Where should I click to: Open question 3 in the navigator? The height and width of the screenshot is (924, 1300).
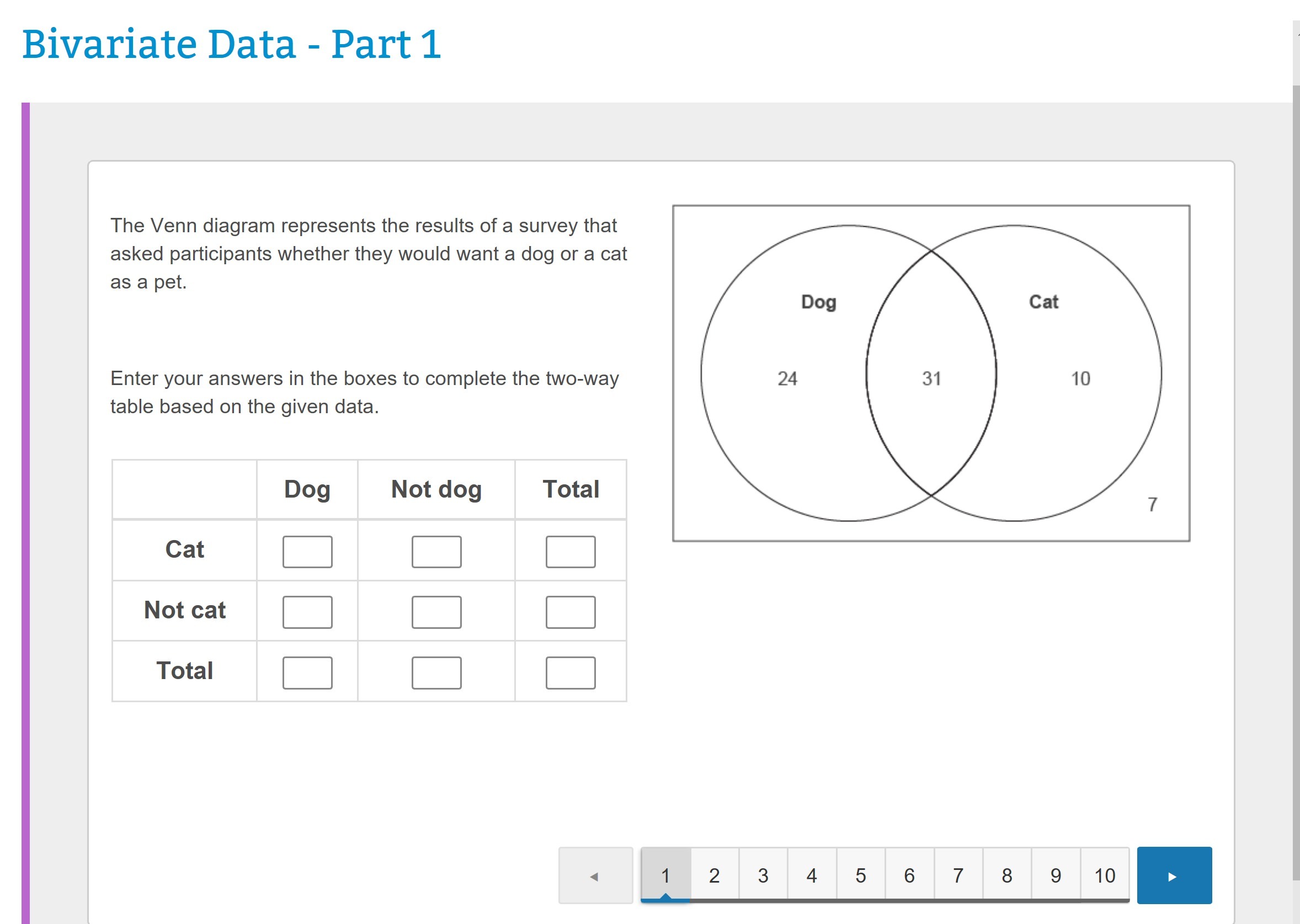(x=763, y=875)
